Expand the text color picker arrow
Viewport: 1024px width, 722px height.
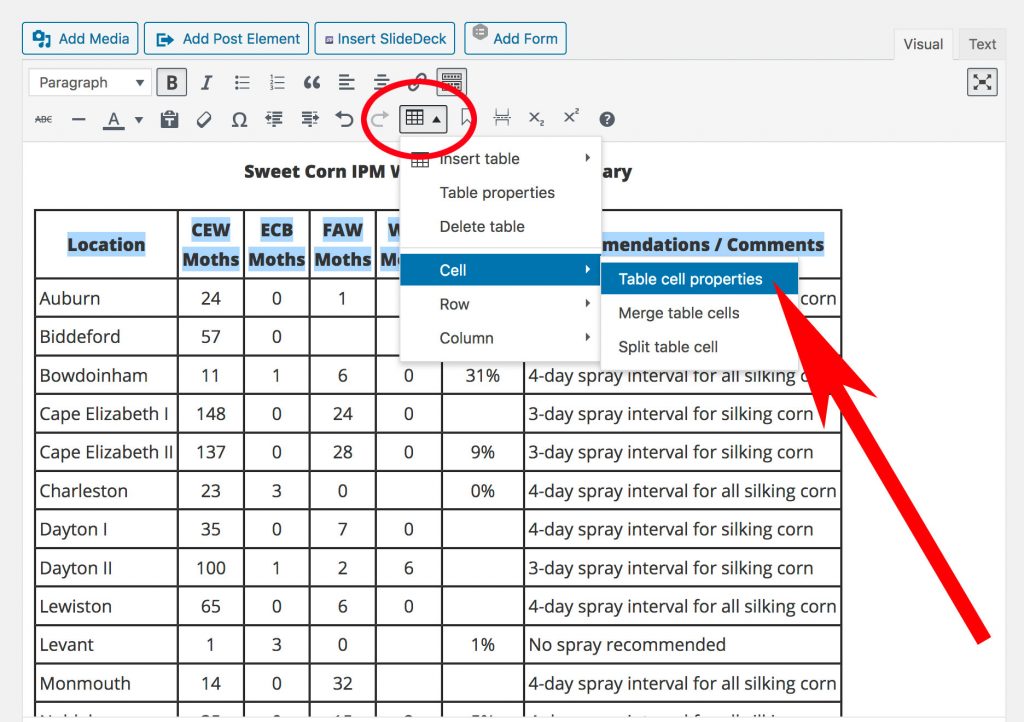(x=139, y=120)
